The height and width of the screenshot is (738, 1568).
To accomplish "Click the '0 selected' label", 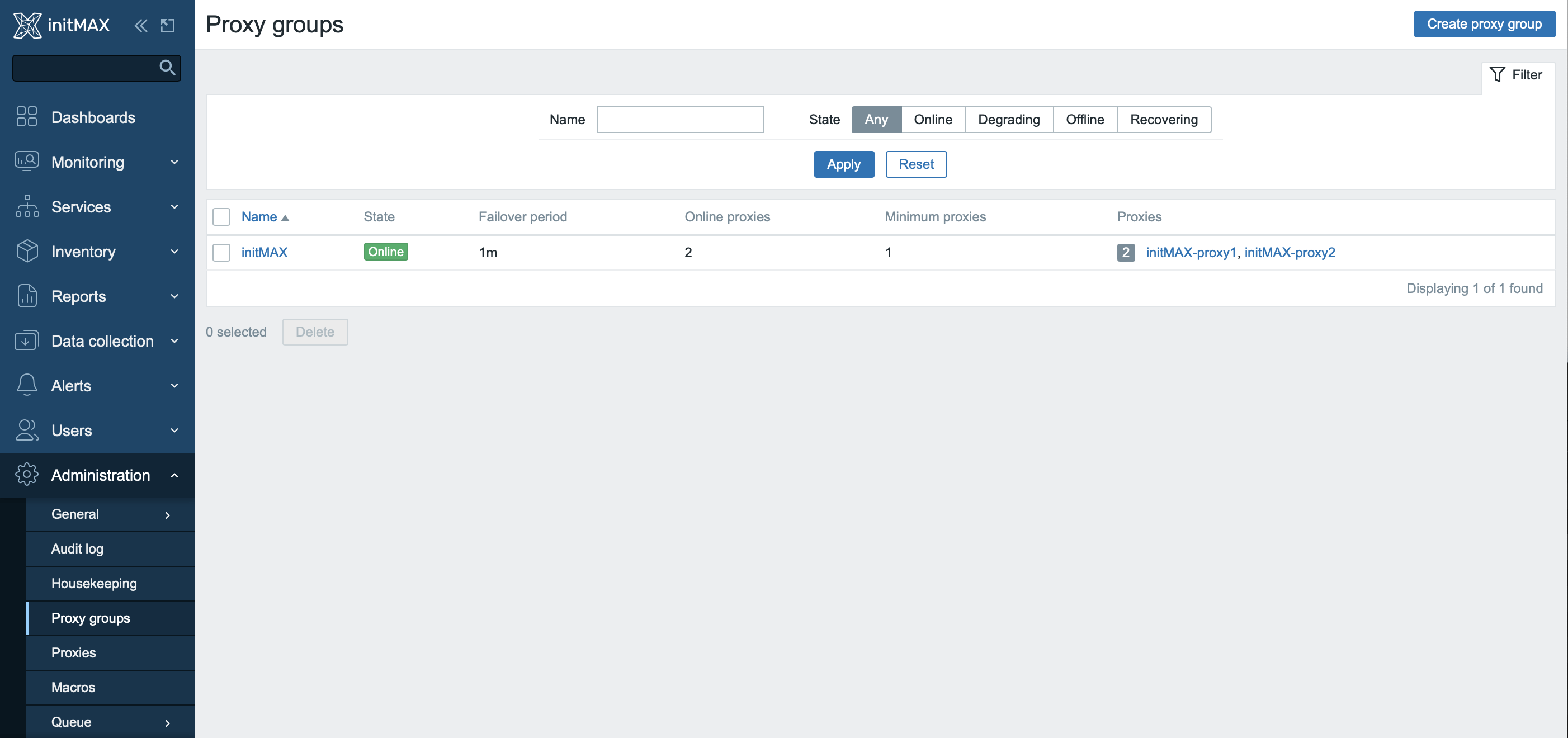I will (236, 332).
